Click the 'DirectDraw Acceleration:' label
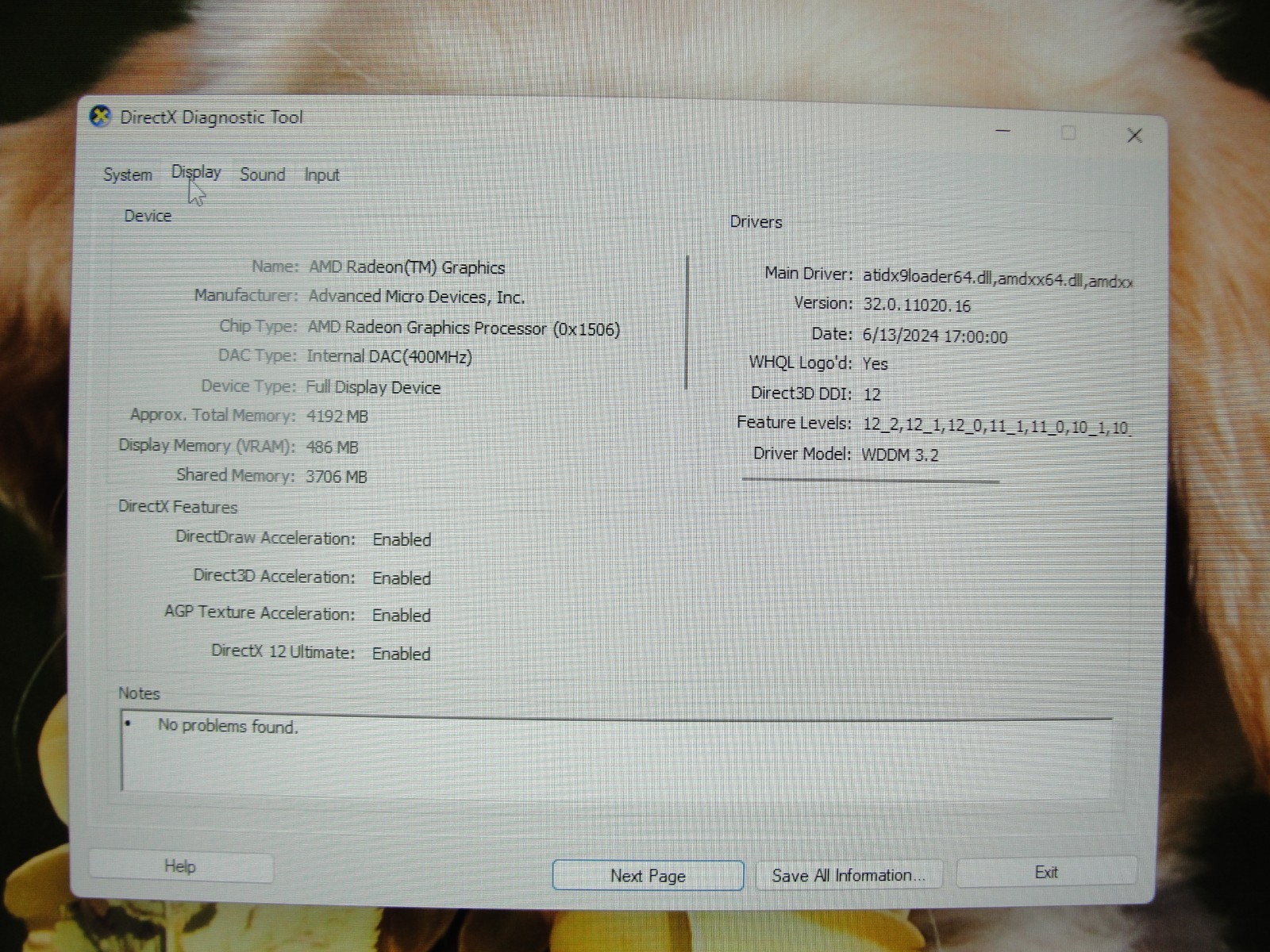The height and width of the screenshot is (952, 1270). 265,538
